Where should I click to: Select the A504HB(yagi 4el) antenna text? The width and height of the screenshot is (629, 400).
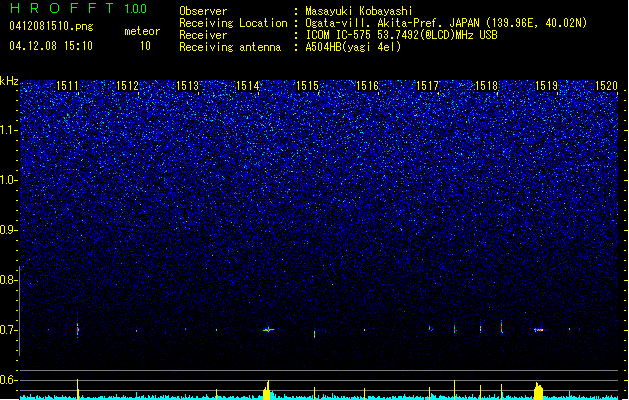click(353, 47)
